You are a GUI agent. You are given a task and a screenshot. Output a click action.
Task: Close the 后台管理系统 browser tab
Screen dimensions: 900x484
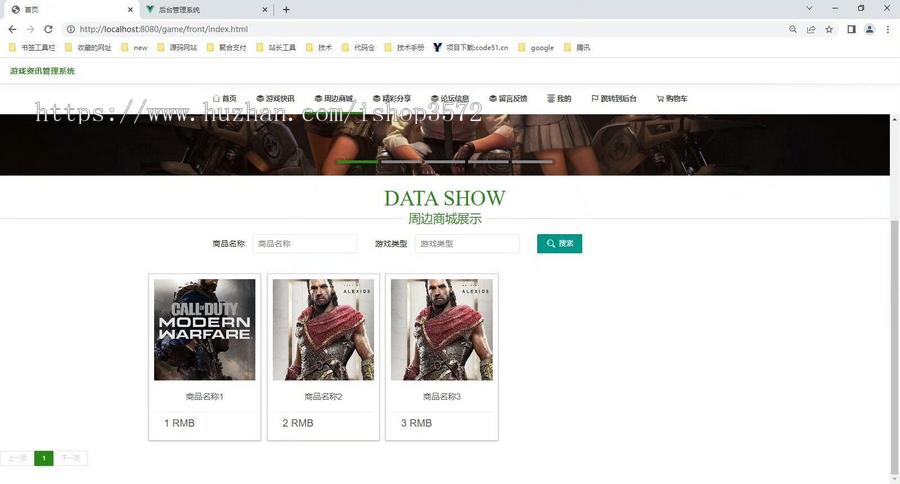click(265, 10)
